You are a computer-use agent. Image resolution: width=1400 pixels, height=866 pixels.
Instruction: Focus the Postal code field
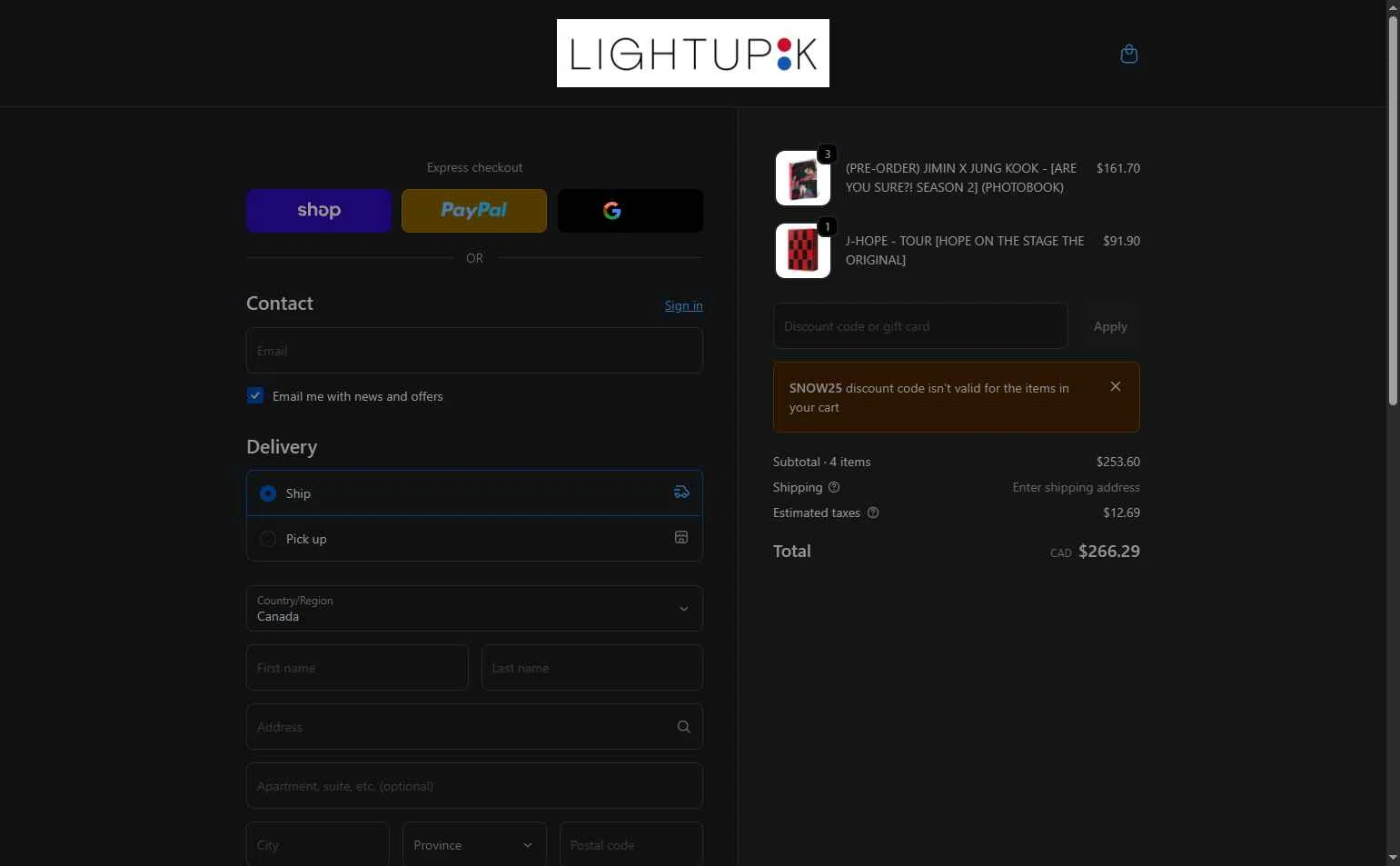pyautogui.click(x=631, y=845)
